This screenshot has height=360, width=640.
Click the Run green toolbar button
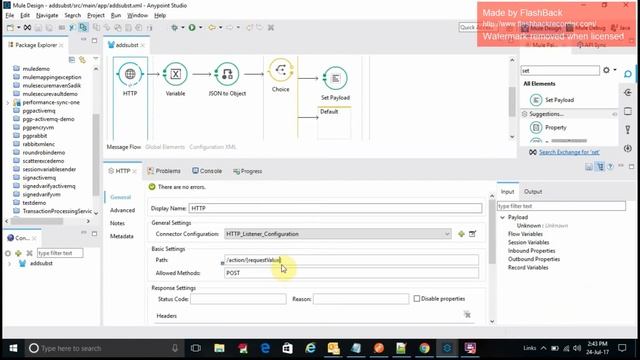[191, 27]
